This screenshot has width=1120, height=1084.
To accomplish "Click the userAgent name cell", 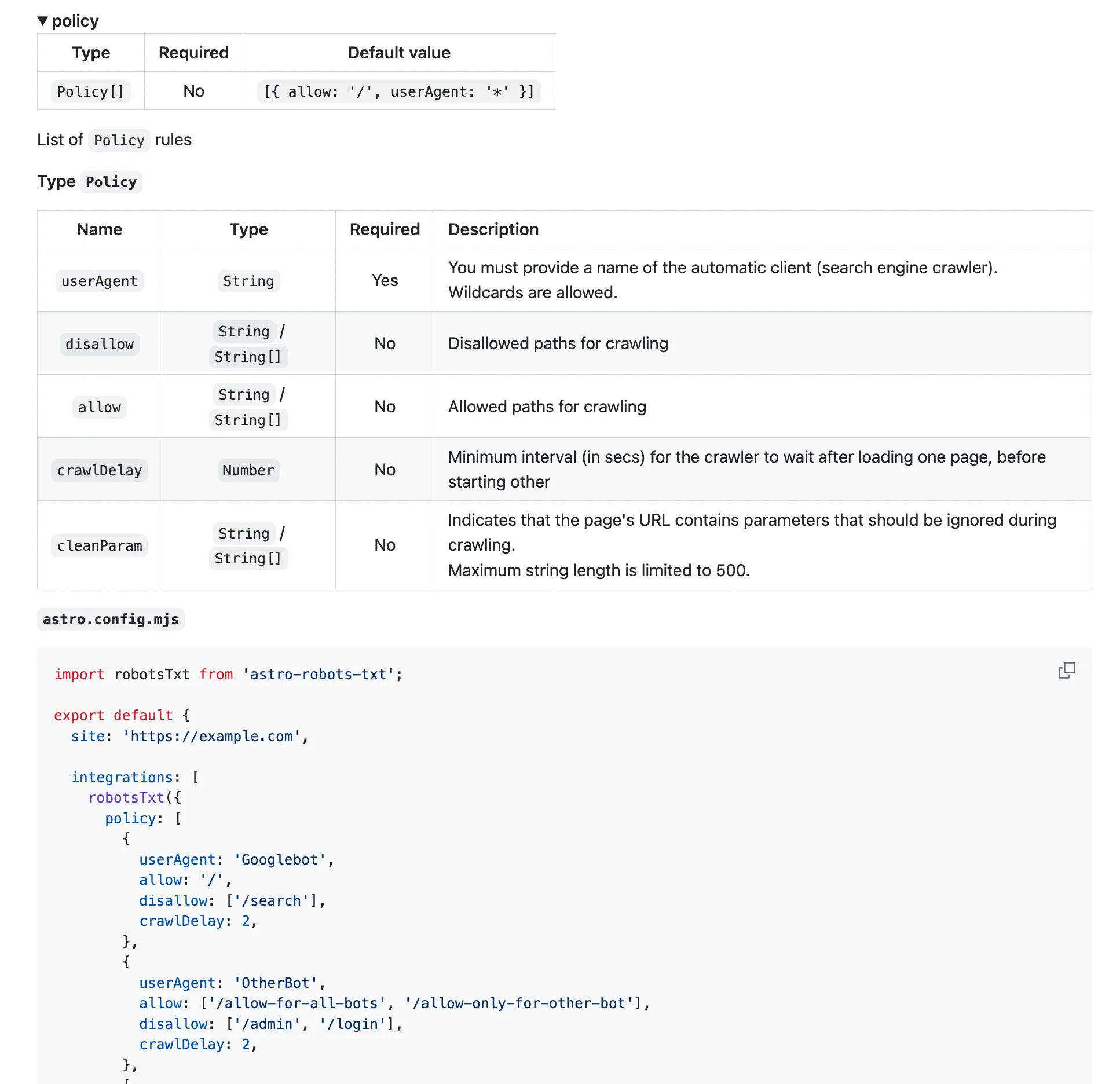I will [99, 281].
